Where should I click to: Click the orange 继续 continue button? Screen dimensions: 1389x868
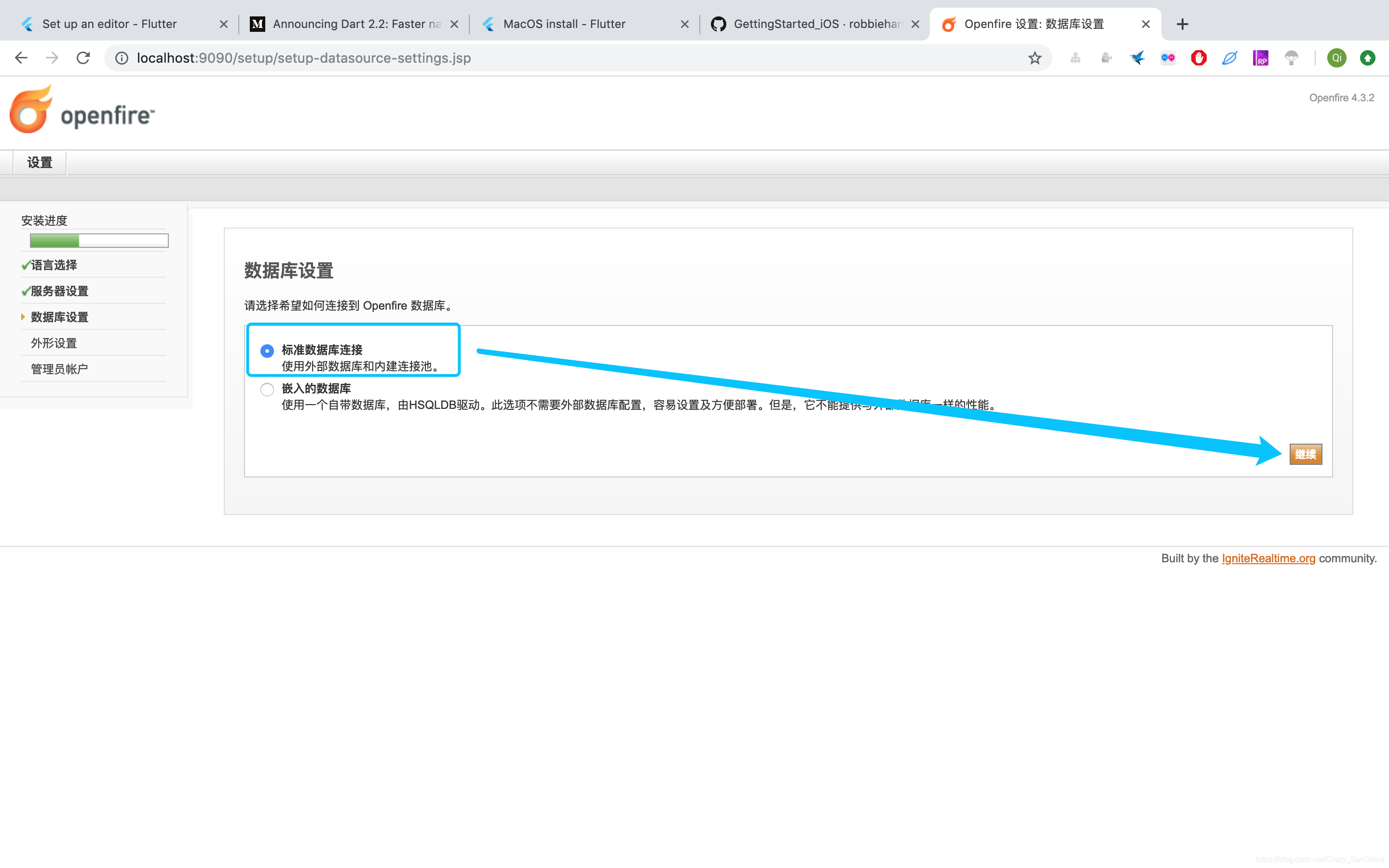(1305, 454)
